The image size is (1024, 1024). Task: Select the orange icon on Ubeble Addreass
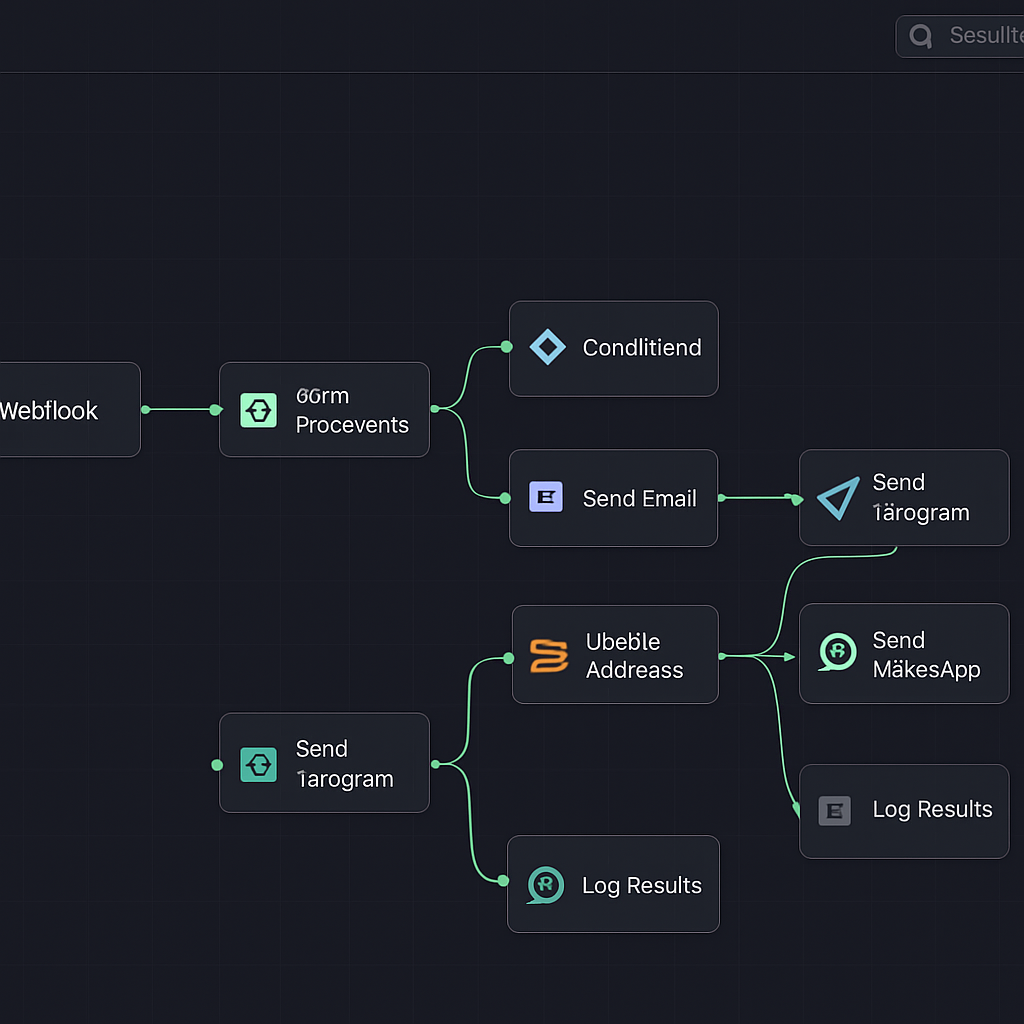tap(549, 655)
